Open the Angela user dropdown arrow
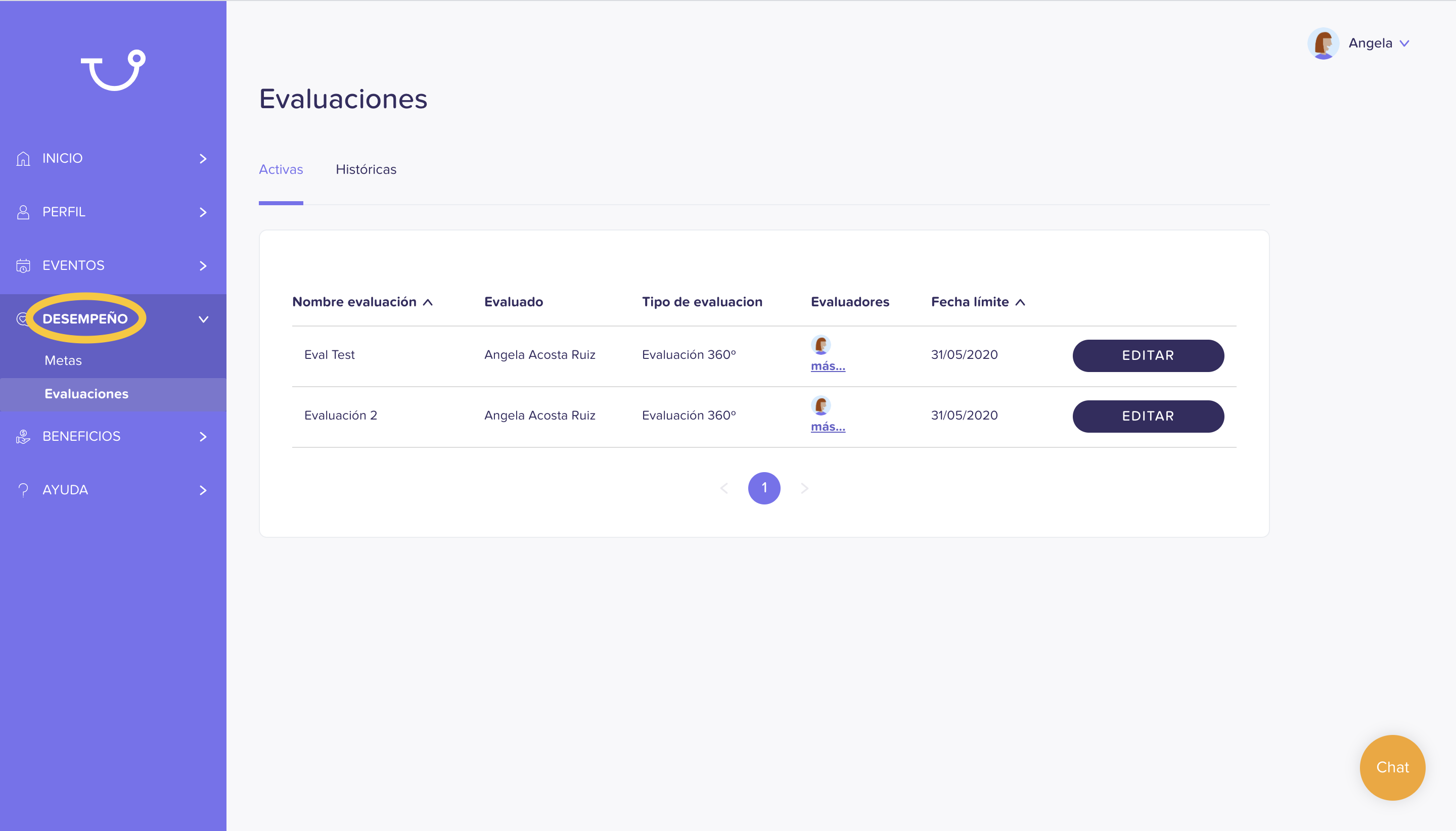This screenshot has width=1456, height=831. [1404, 43]
